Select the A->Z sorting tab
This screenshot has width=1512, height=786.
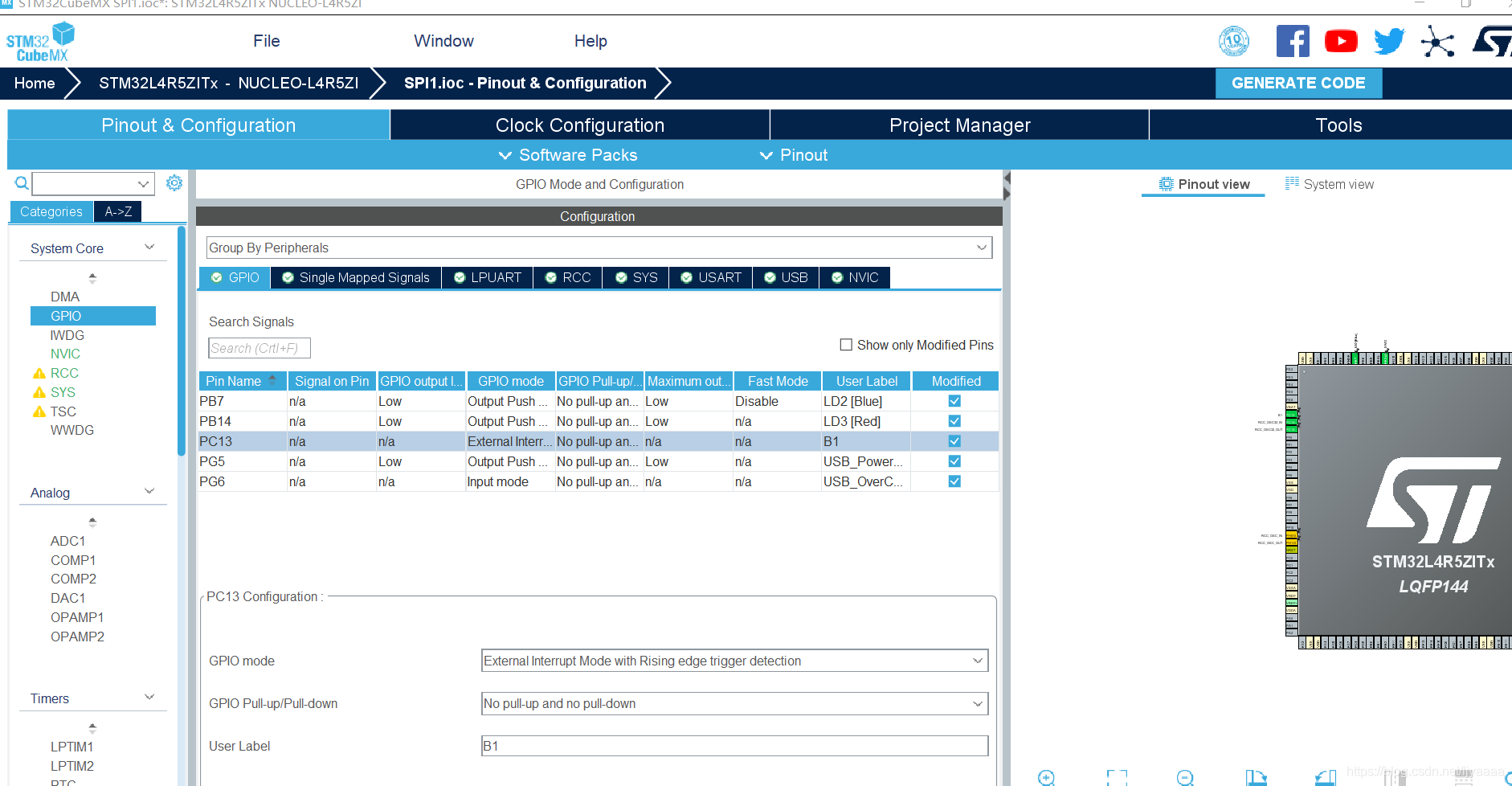coord(118,211)
